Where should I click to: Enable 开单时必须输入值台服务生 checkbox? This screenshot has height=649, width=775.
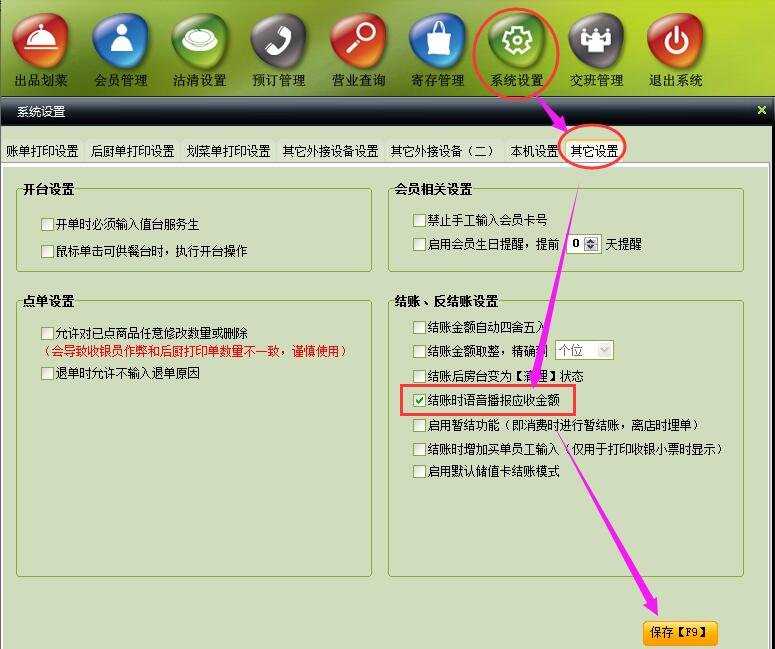click(x=47, y=225)
